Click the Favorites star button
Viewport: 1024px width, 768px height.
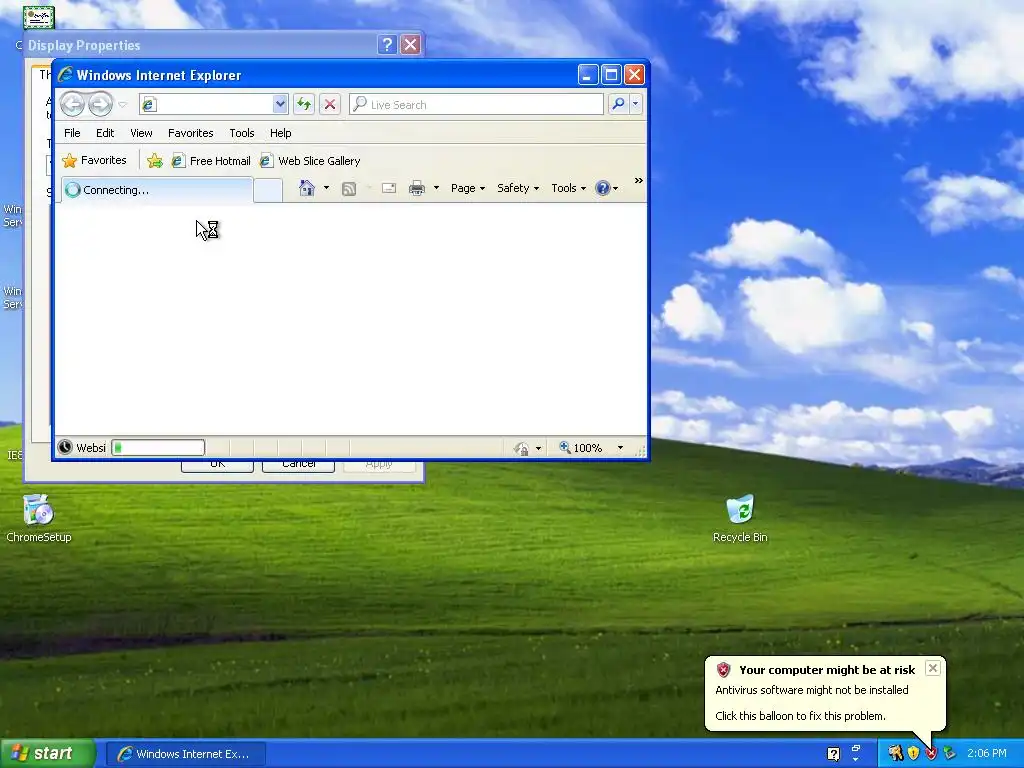click(94, 160)
